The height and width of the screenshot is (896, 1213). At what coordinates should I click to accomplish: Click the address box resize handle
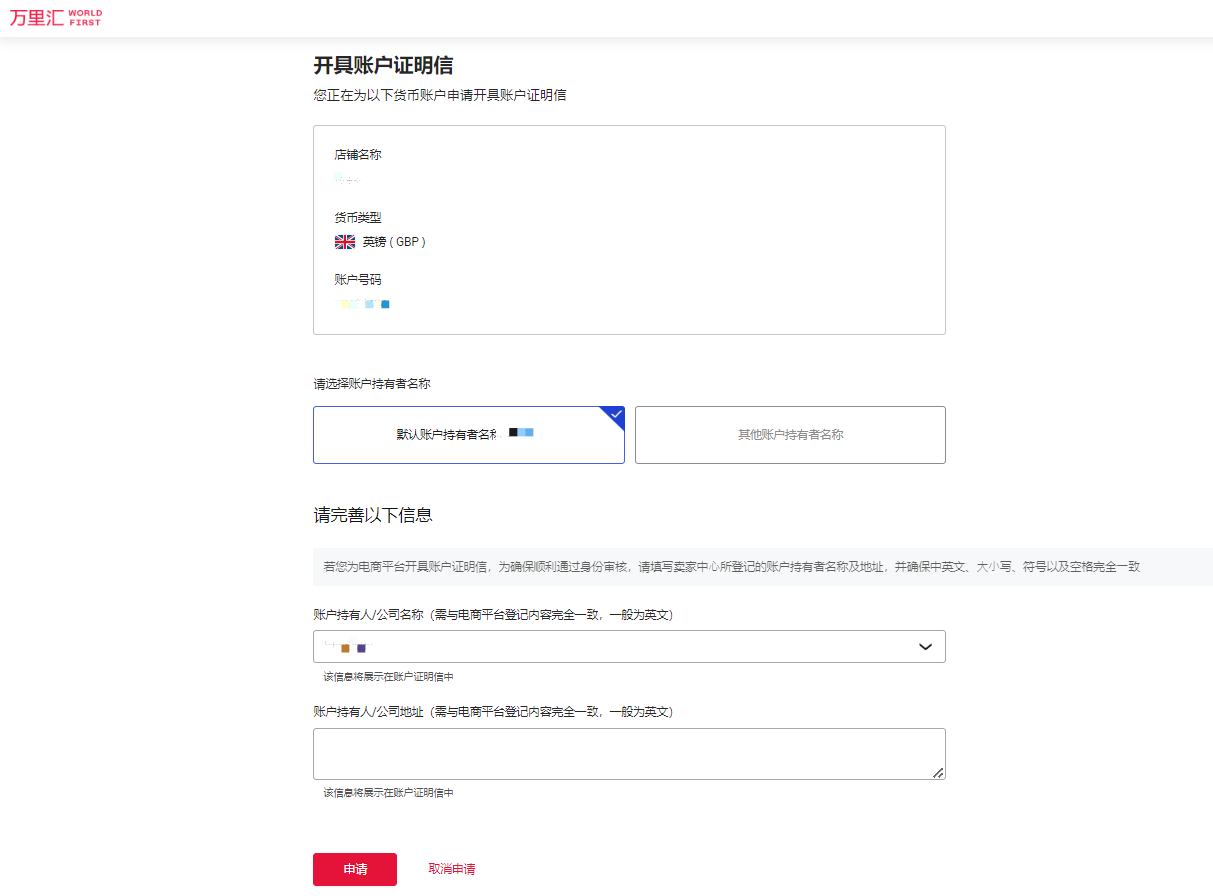click(938, 772)
